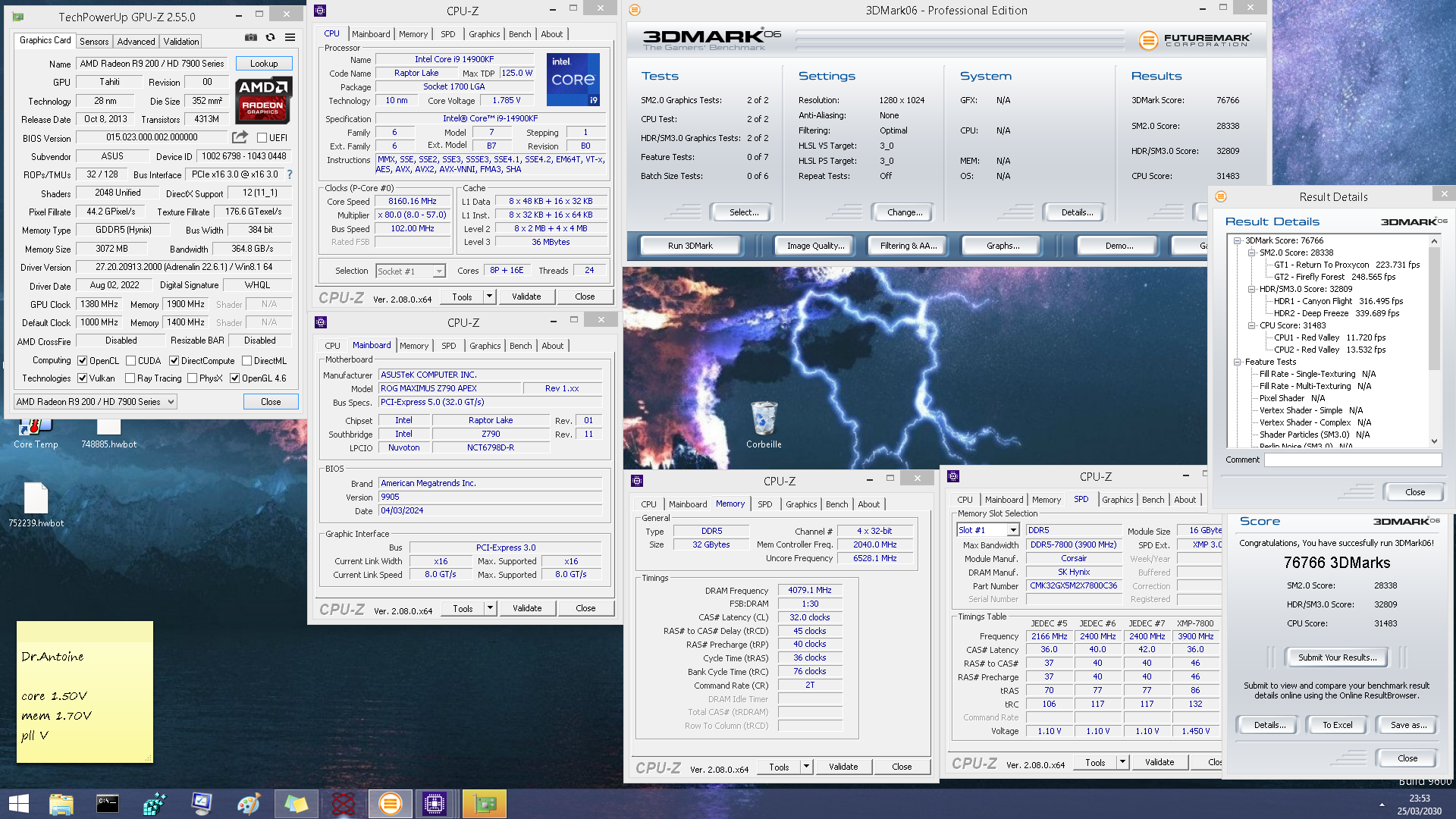Click the purple CPU-Z taskbar icon
Image resolution: width=1456 pixels, height=819 pixels.
[x=435, y=804]
